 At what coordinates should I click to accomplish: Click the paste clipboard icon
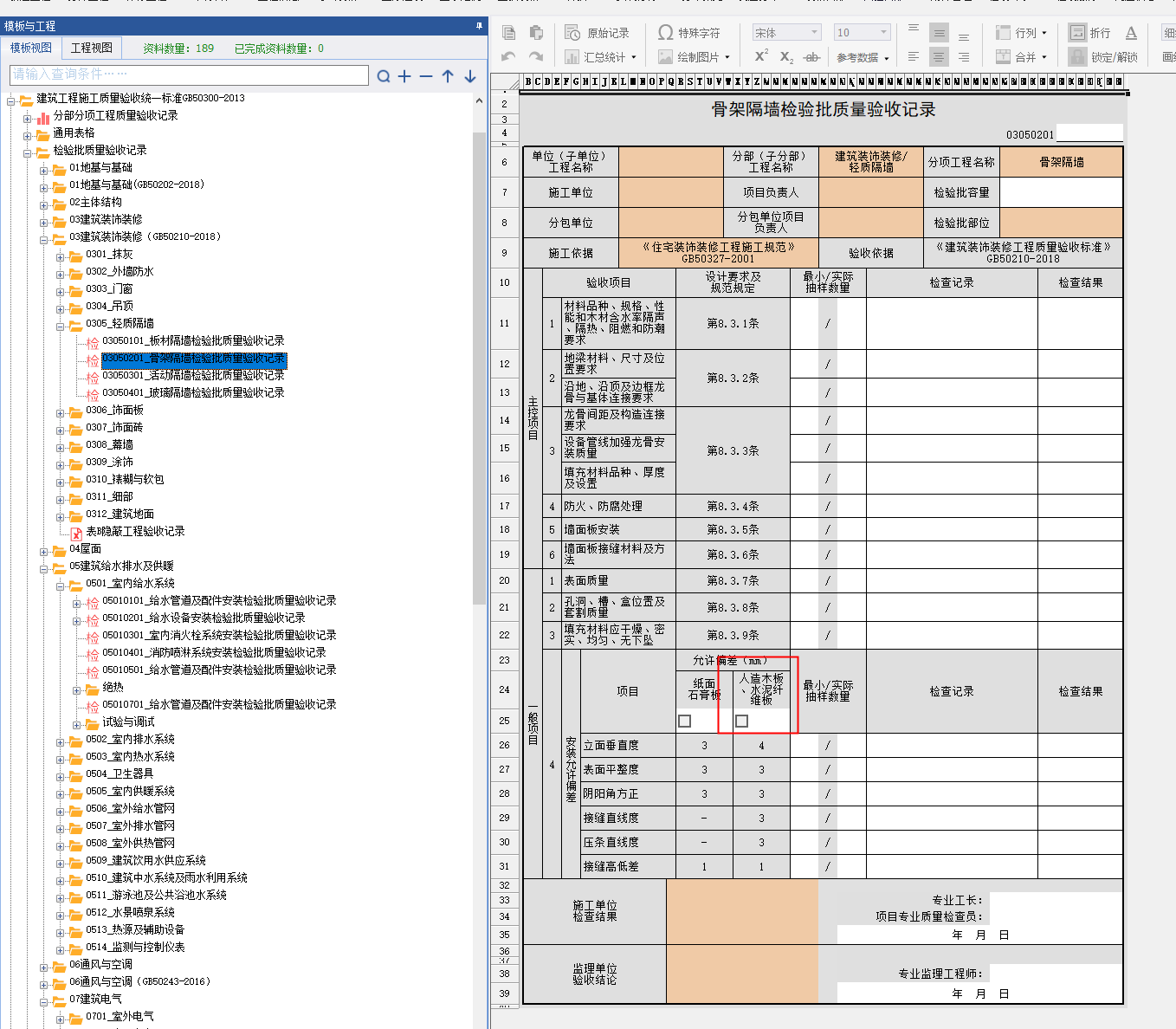point(536,33)
